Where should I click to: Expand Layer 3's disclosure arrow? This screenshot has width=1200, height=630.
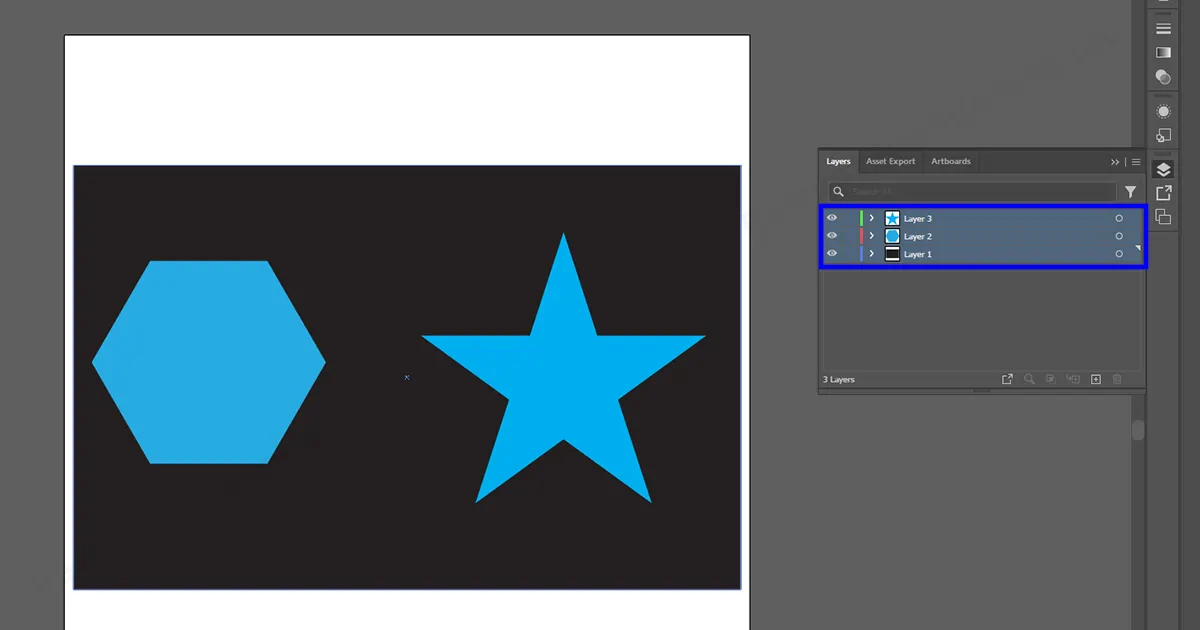tap(872, 217)
